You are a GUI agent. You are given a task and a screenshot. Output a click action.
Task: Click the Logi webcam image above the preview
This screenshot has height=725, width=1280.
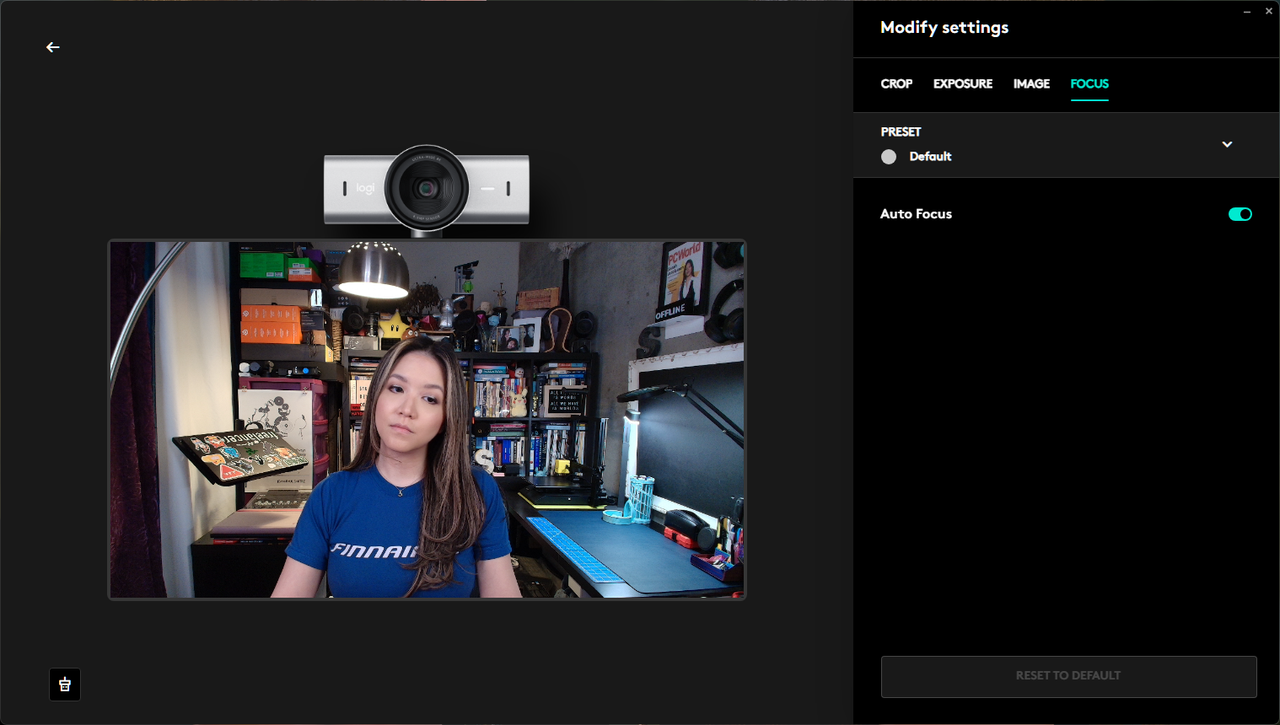tap(427, 188)
